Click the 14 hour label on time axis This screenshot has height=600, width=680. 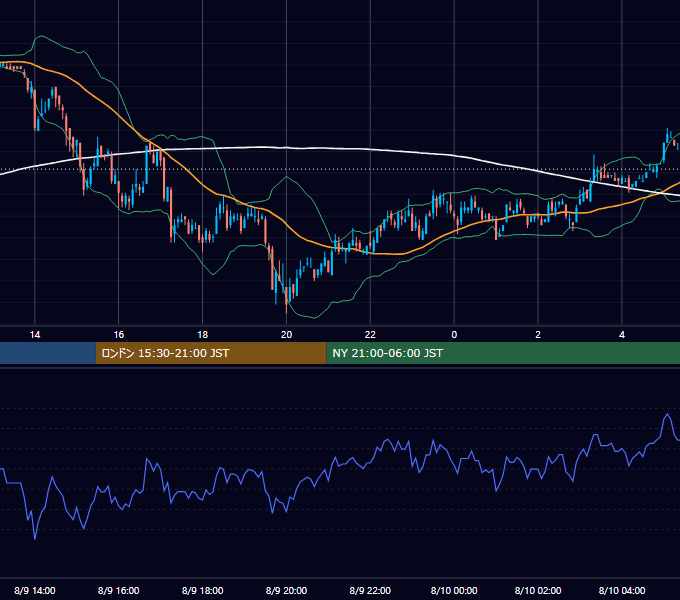(x=35, y=335)
